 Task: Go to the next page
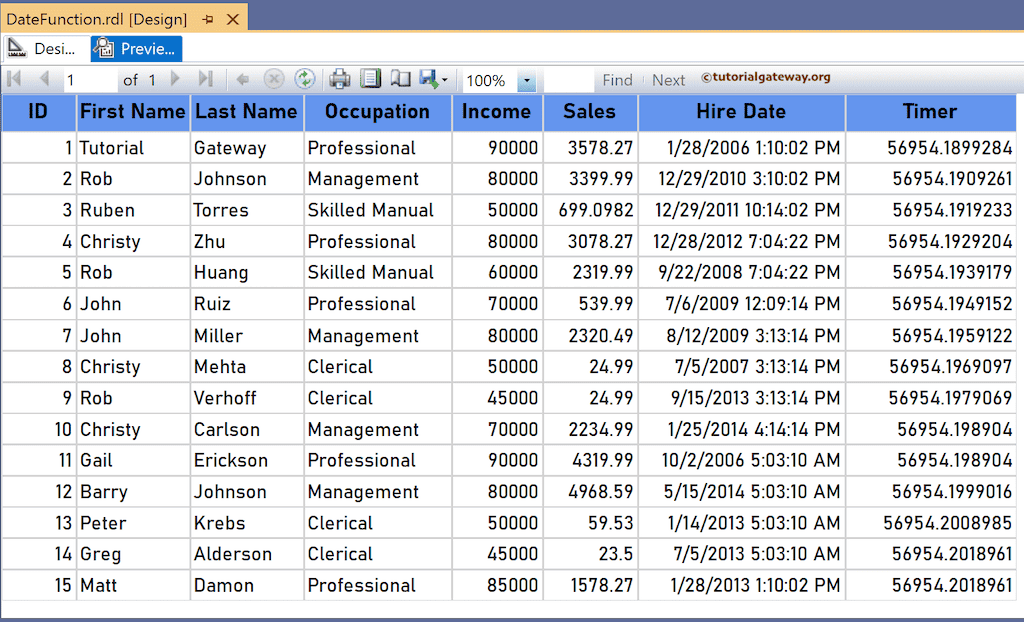point(176,80)
